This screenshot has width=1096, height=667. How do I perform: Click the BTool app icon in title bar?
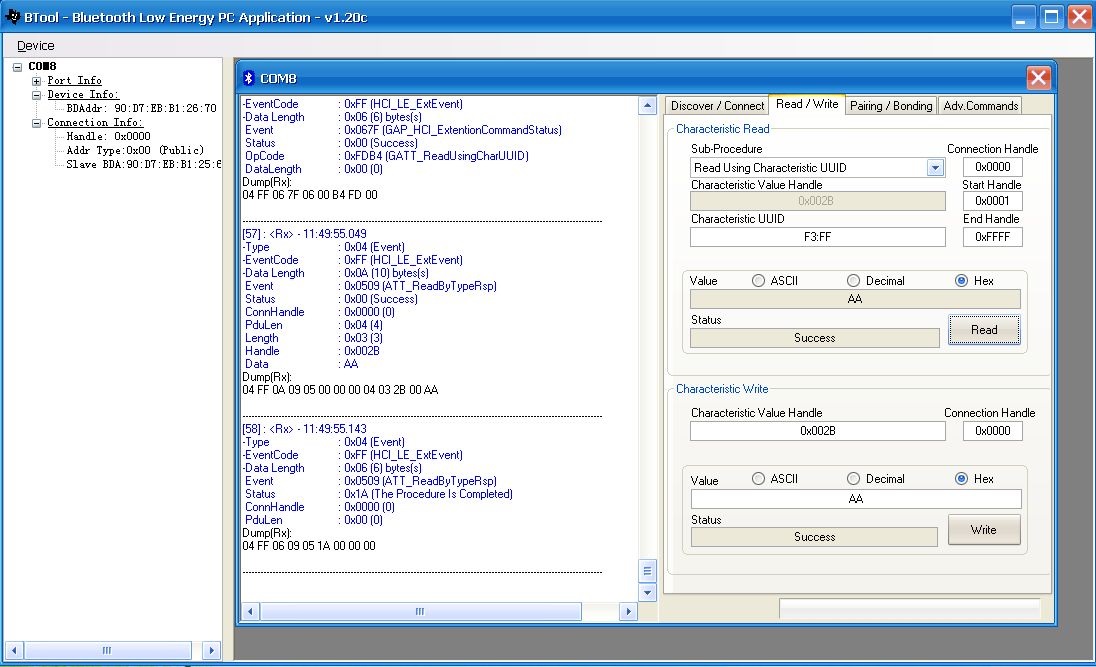click(x=12, y=16)
